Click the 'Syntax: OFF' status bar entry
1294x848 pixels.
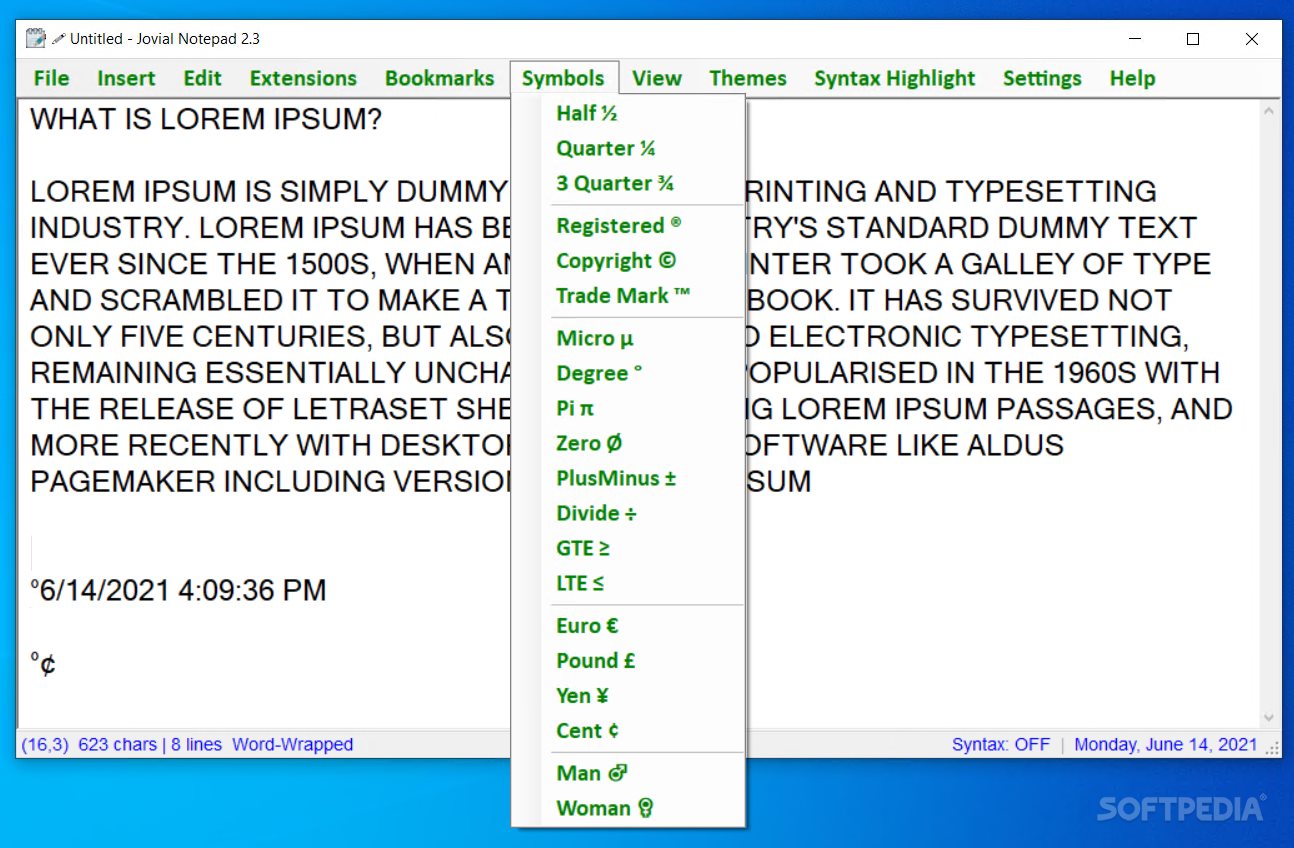pyautogui.click(x=1001, y=745)
